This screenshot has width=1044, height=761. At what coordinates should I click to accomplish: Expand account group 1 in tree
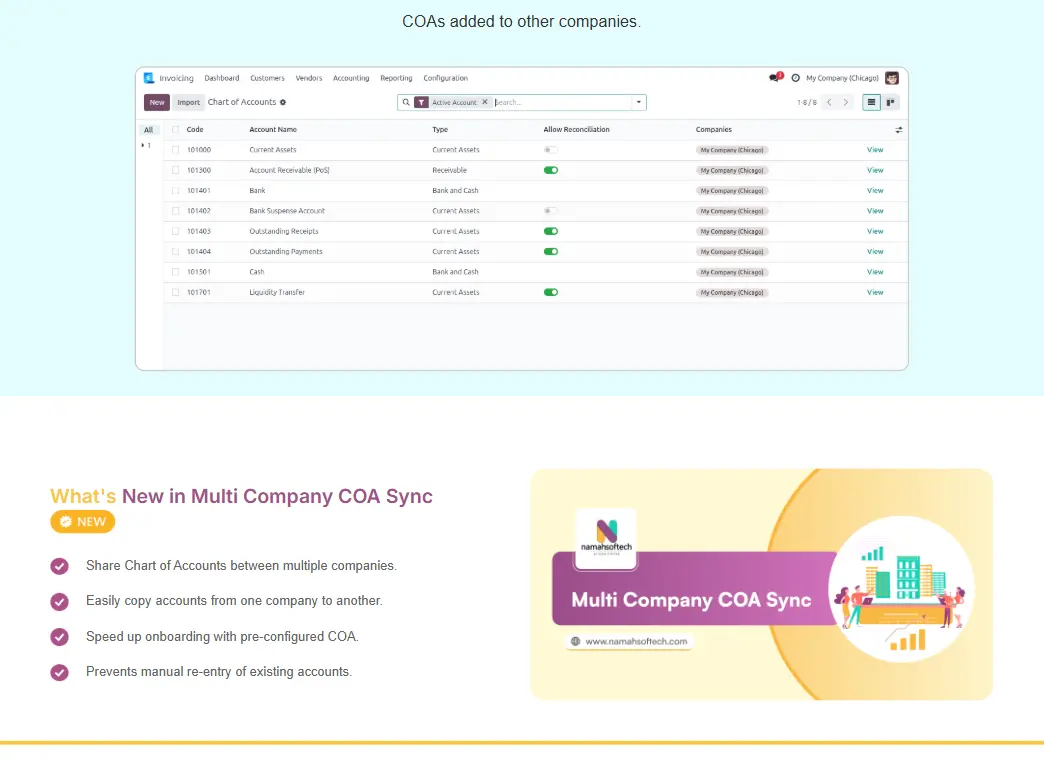pos(143,146)
